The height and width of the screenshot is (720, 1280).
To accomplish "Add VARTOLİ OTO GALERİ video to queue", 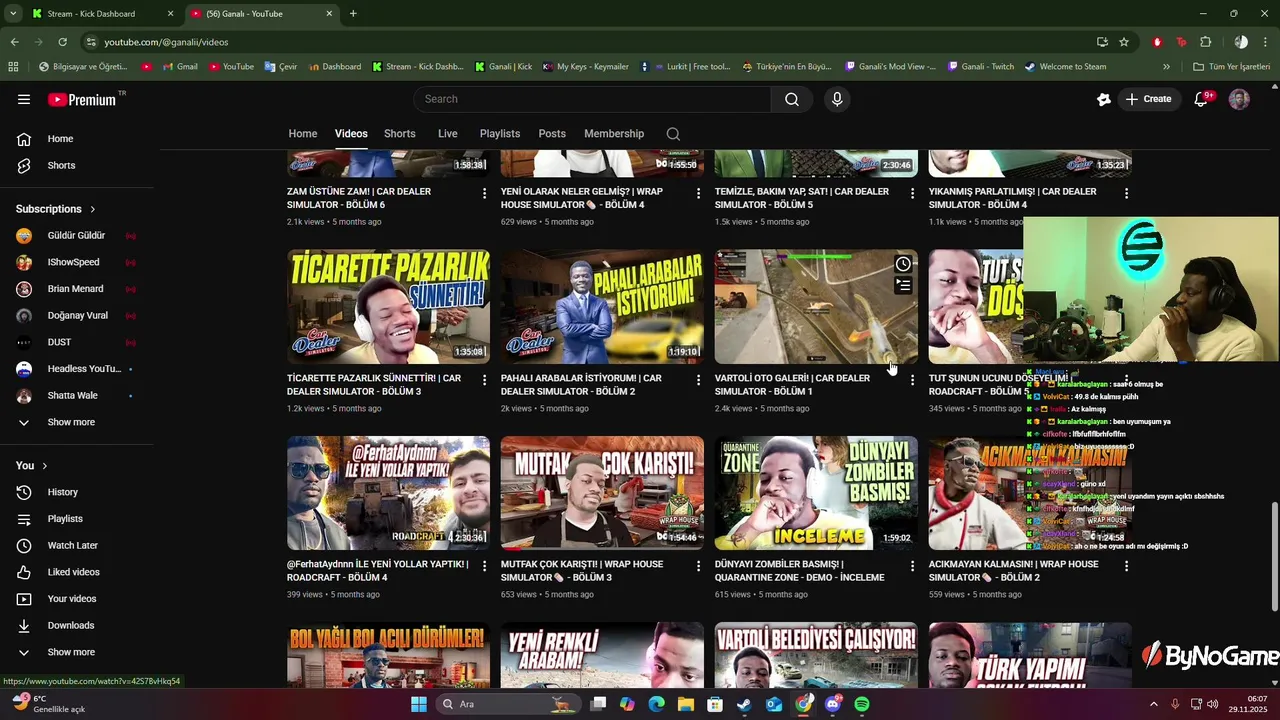I will coord(903,286).
